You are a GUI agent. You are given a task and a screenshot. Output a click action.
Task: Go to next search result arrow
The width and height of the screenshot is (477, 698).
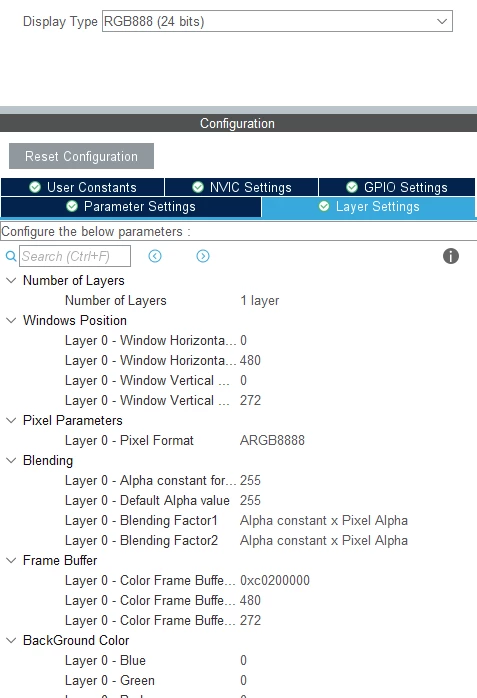[x=203, y=256]
